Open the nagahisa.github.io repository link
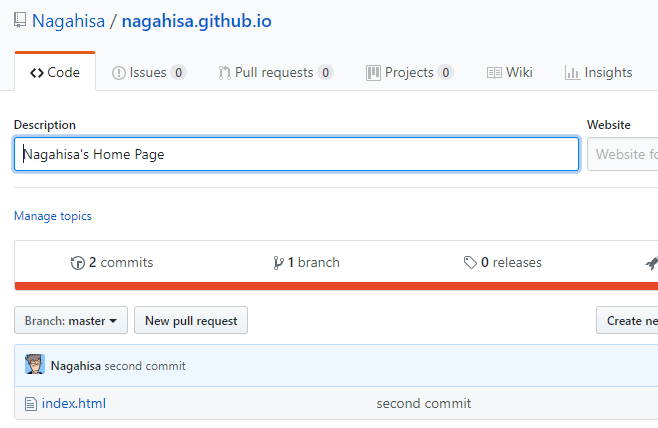The width and height of the screenshot is (658, 428). point(196,20)
